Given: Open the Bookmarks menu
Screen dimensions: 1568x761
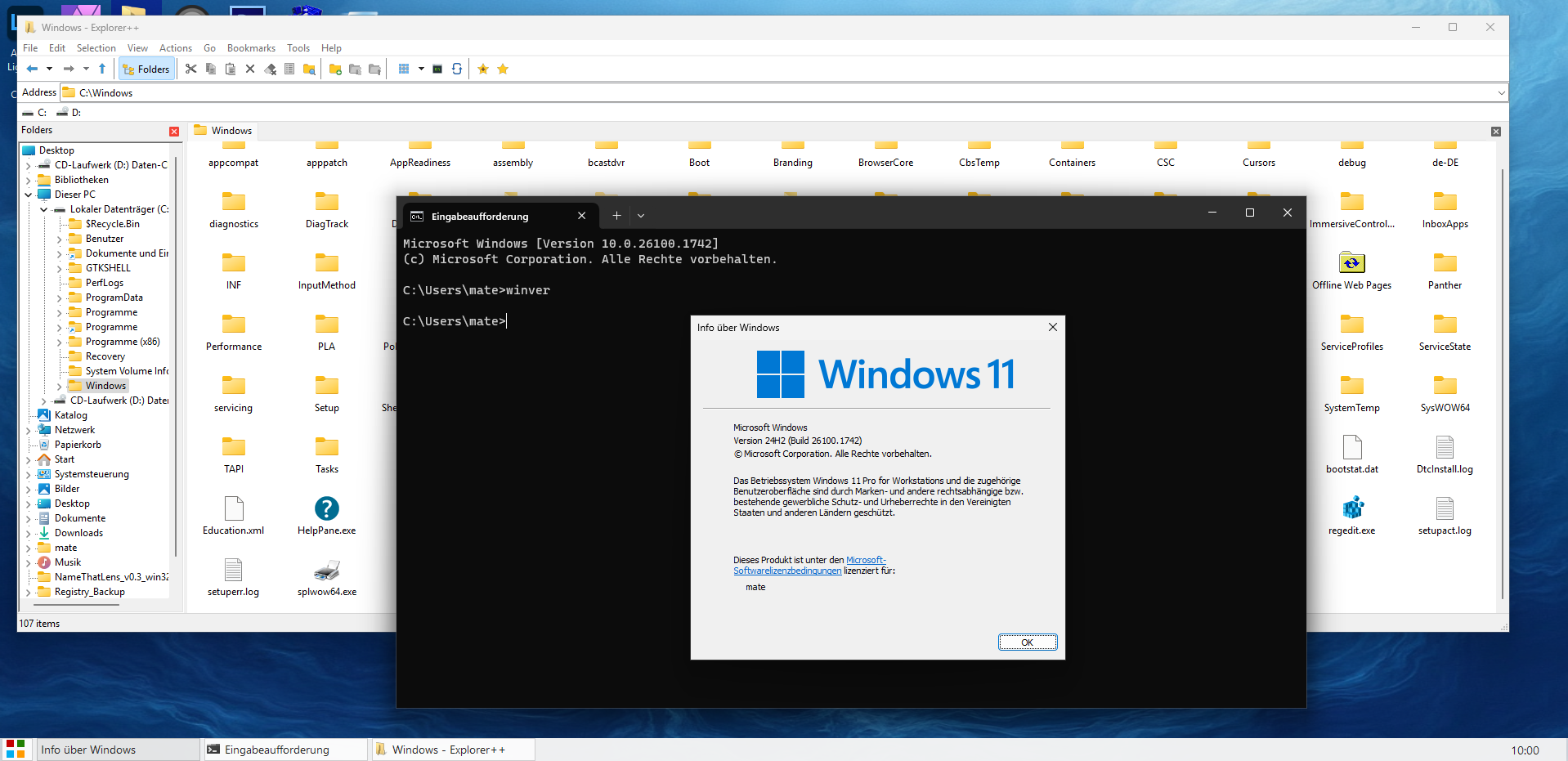Looking at the screenshot, I should 251,48.
